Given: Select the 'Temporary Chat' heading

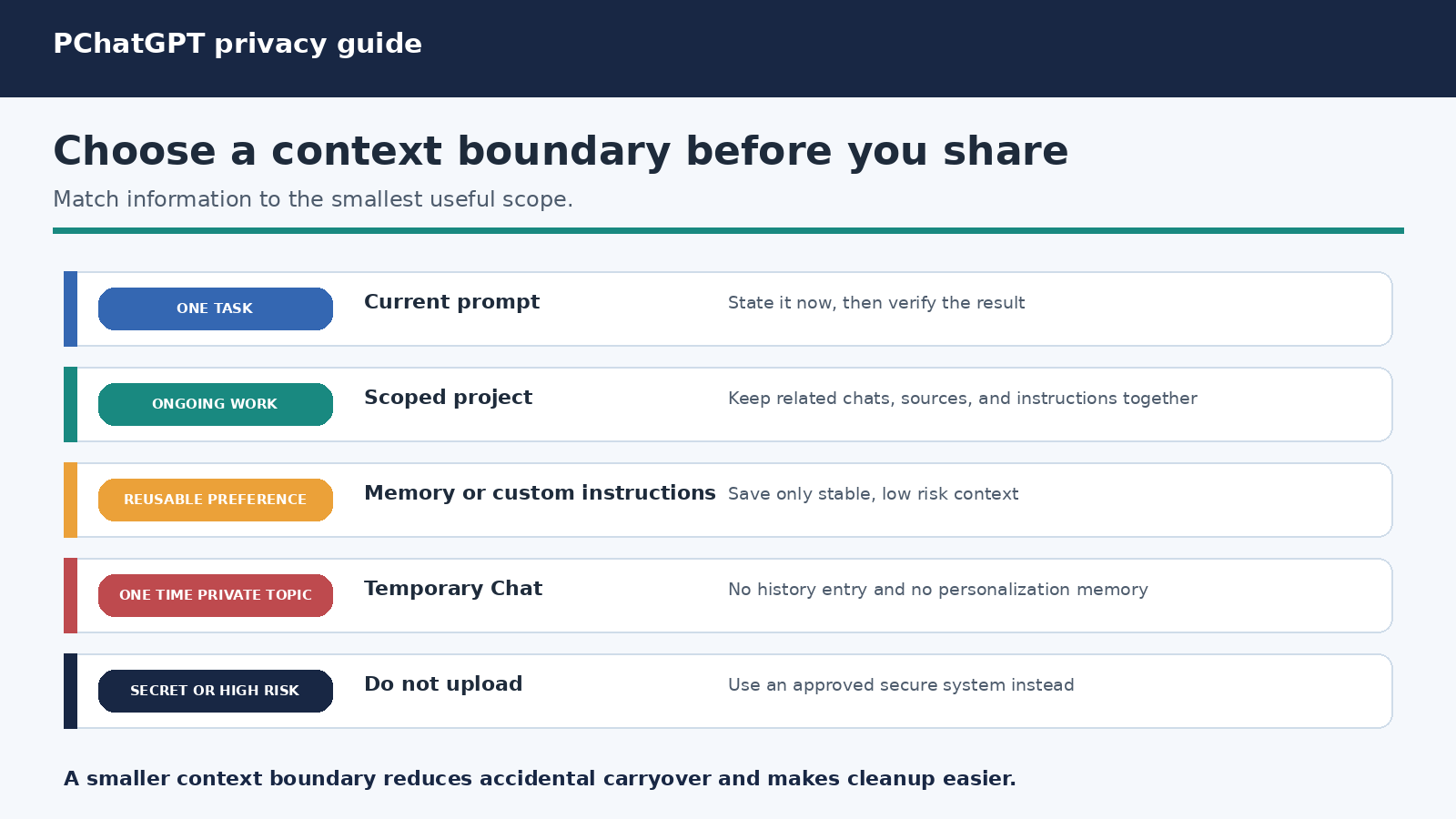Looking at the screenshot, I should [x=453, y=589].
